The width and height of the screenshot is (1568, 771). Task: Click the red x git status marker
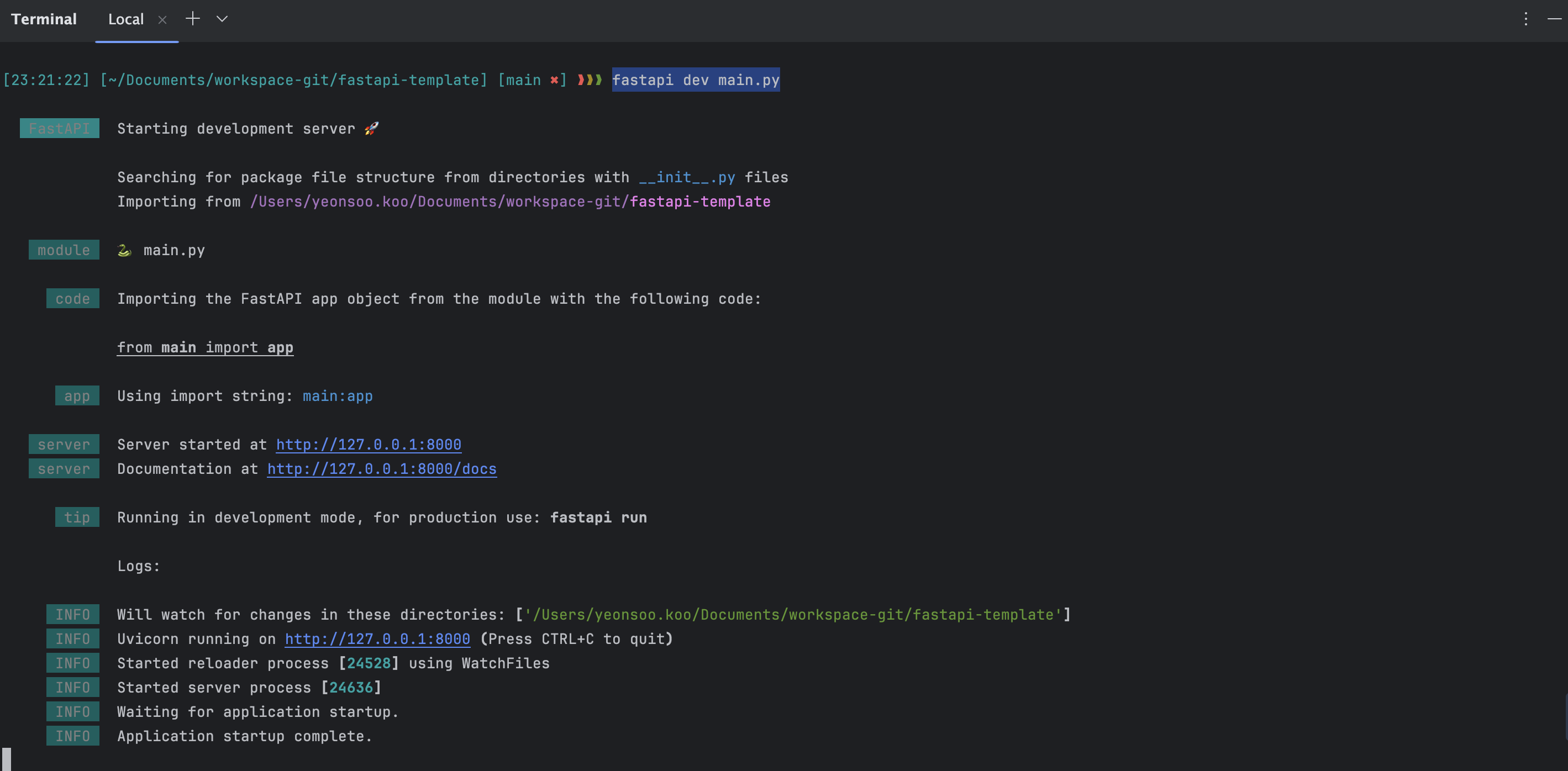coord(554,80)
